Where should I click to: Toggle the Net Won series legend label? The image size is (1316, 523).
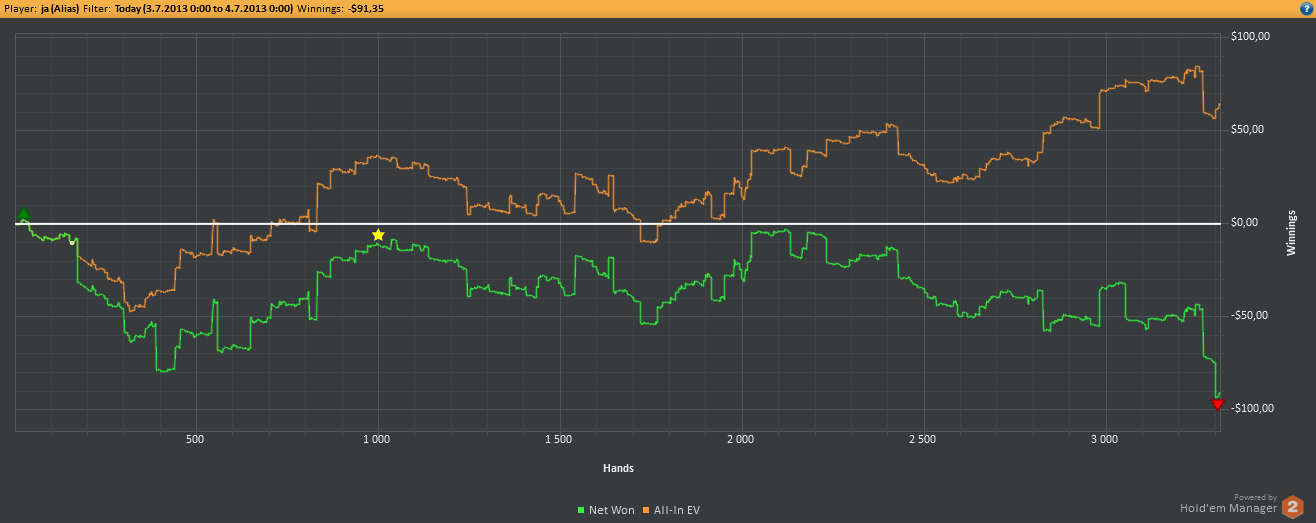tap(611, 510)
